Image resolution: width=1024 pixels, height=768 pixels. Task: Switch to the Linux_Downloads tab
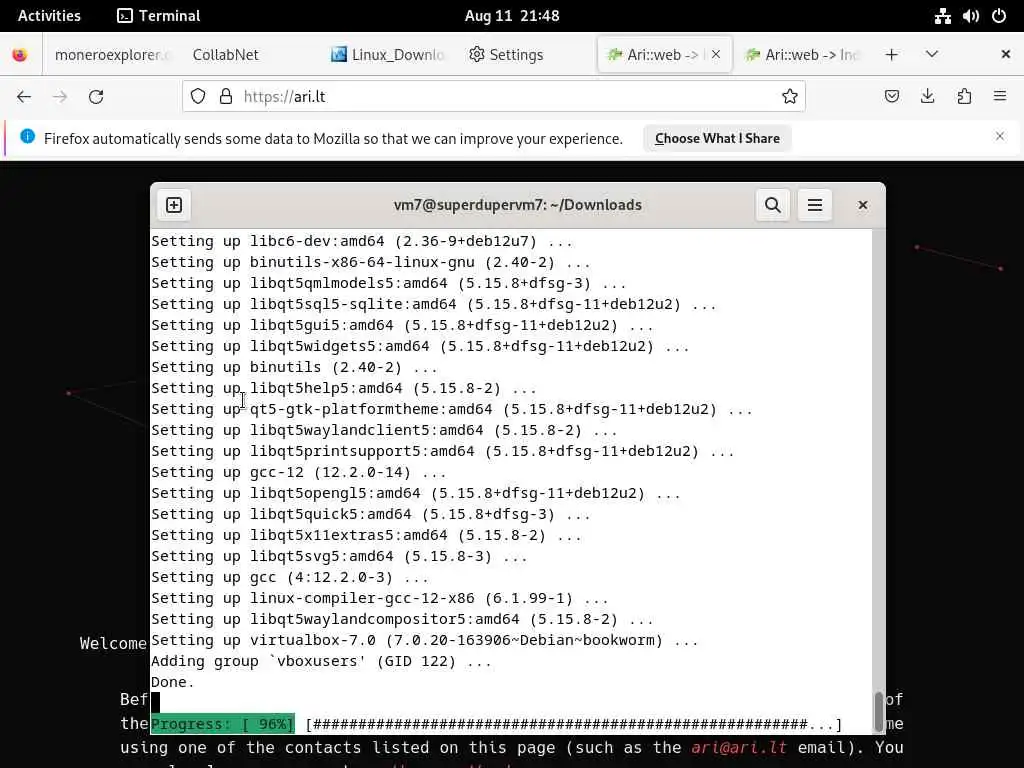click(389, 55)
